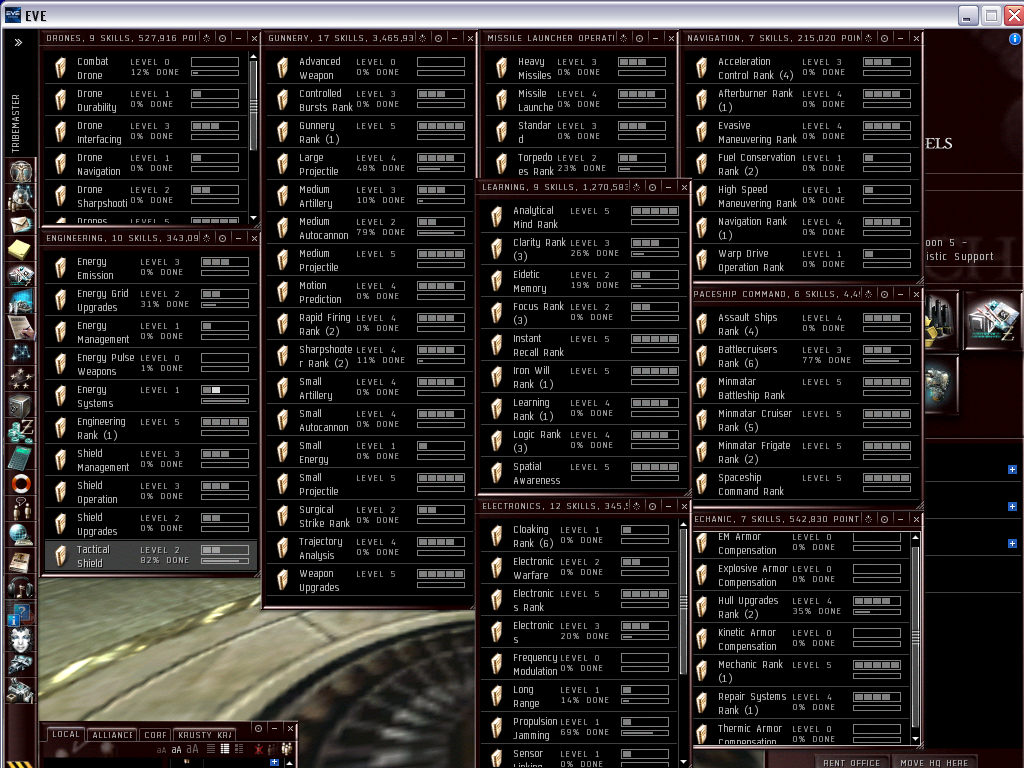Open the journal book icon in sidebar

(x=21, y=562)
